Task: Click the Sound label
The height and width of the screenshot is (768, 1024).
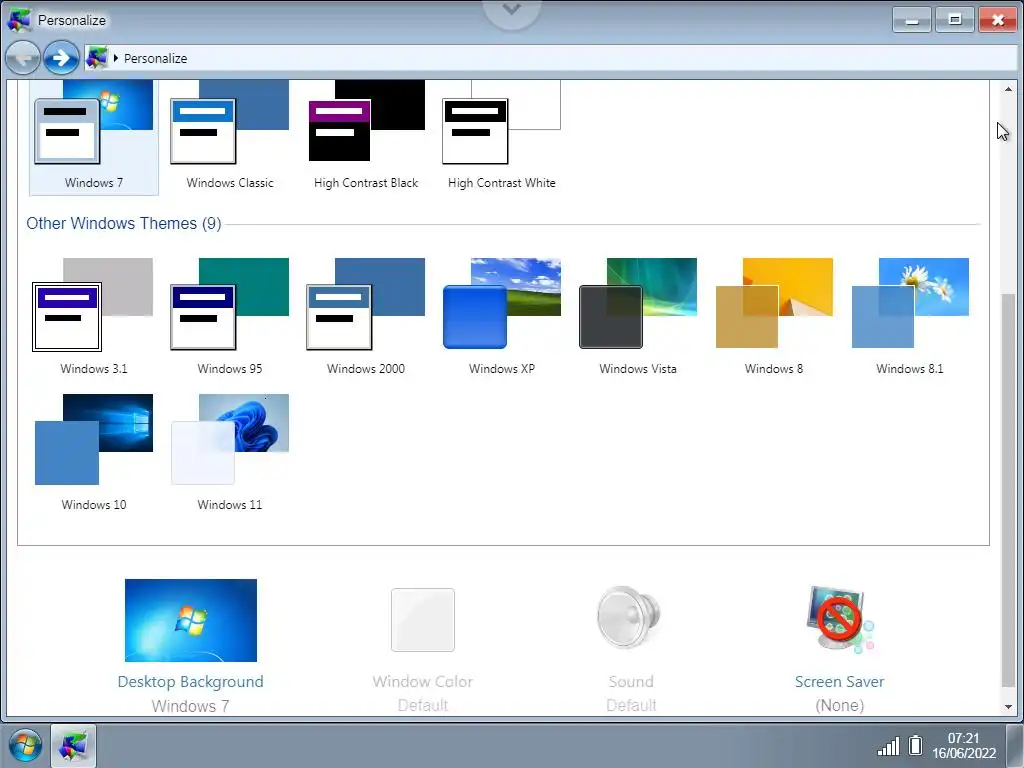Action: pyautogui.click(x=631, y=682)
